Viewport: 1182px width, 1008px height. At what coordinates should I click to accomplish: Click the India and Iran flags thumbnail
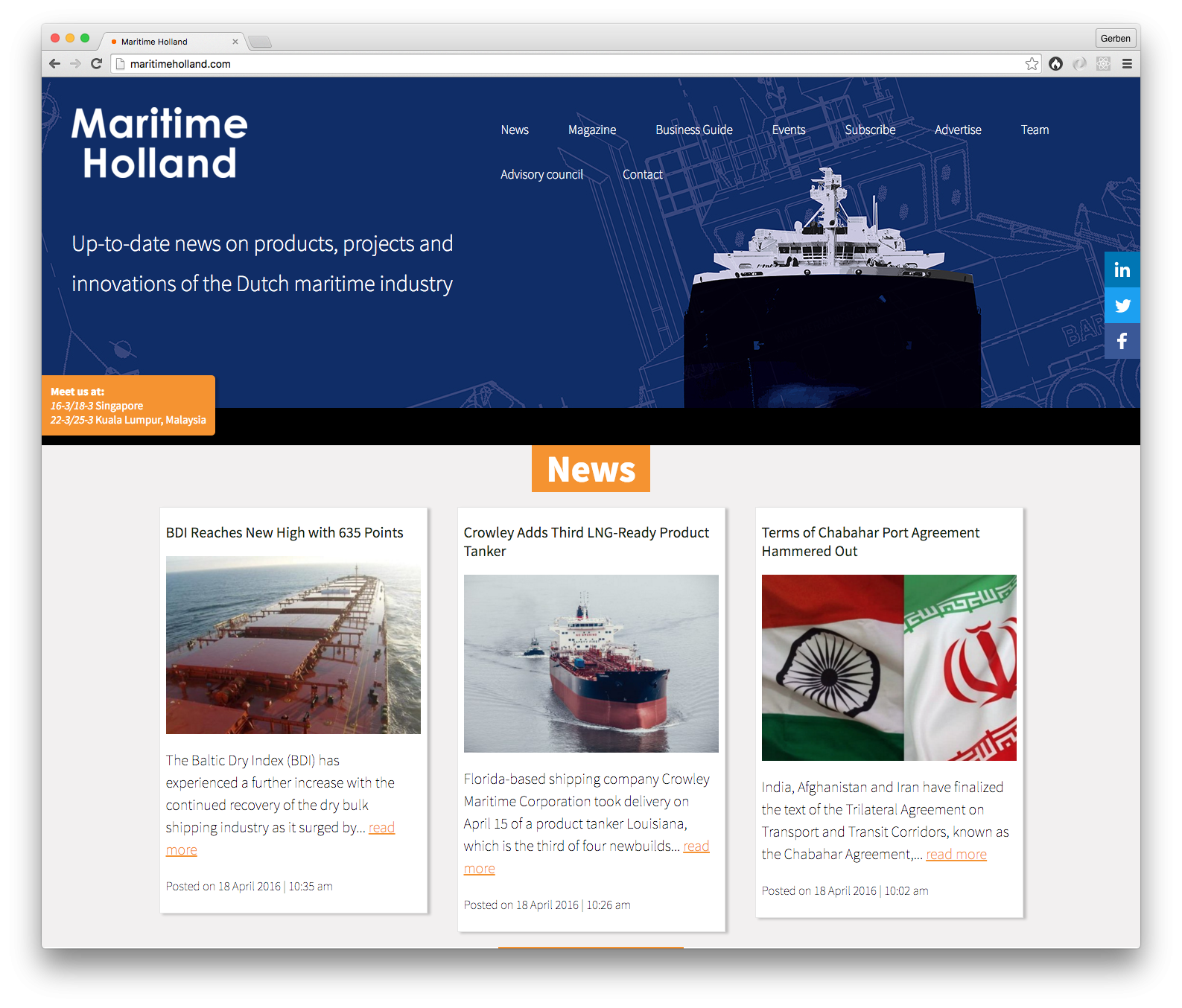(x=889, y=668)
